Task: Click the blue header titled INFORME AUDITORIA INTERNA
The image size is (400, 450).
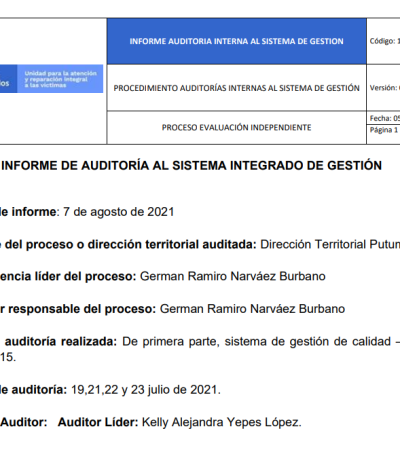Action: tap(237, 41)
